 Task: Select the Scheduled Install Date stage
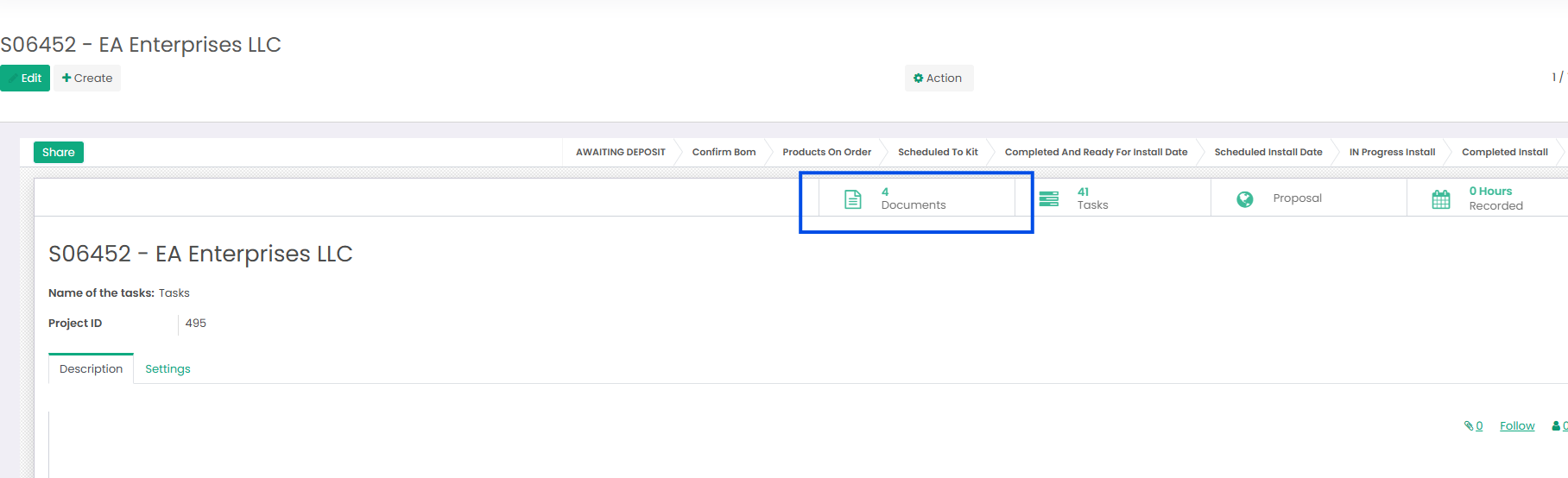click(x=1268, y=152)
